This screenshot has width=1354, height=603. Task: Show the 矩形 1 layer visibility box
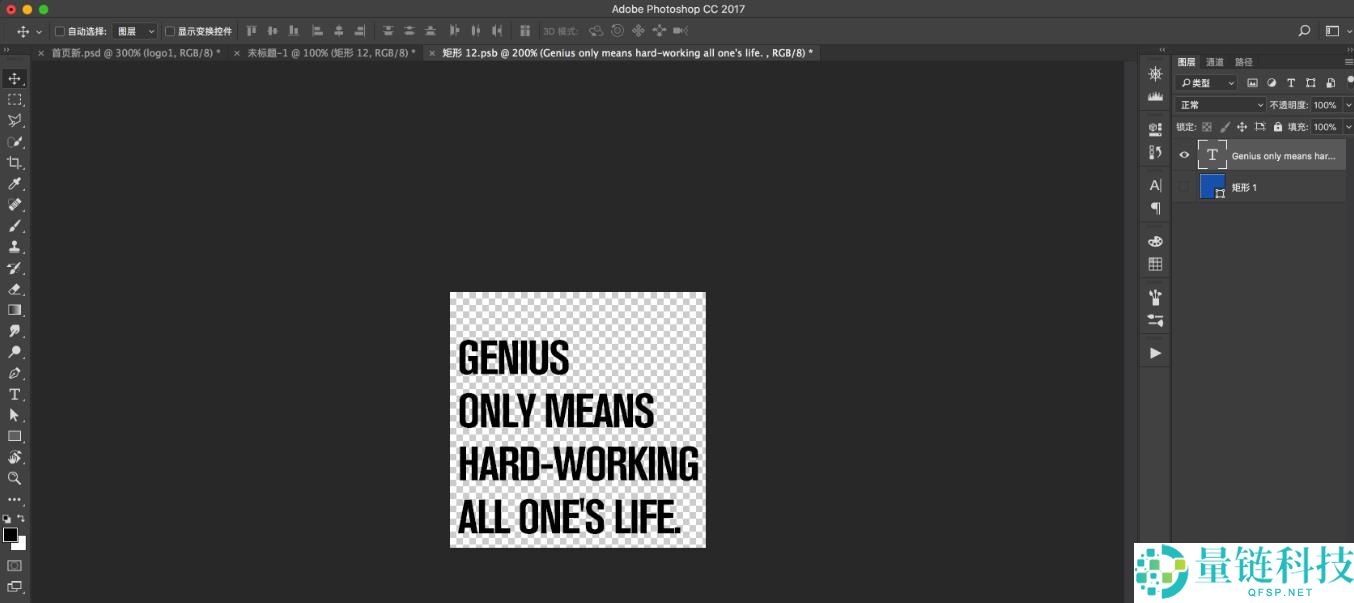tap(1184, 187)
